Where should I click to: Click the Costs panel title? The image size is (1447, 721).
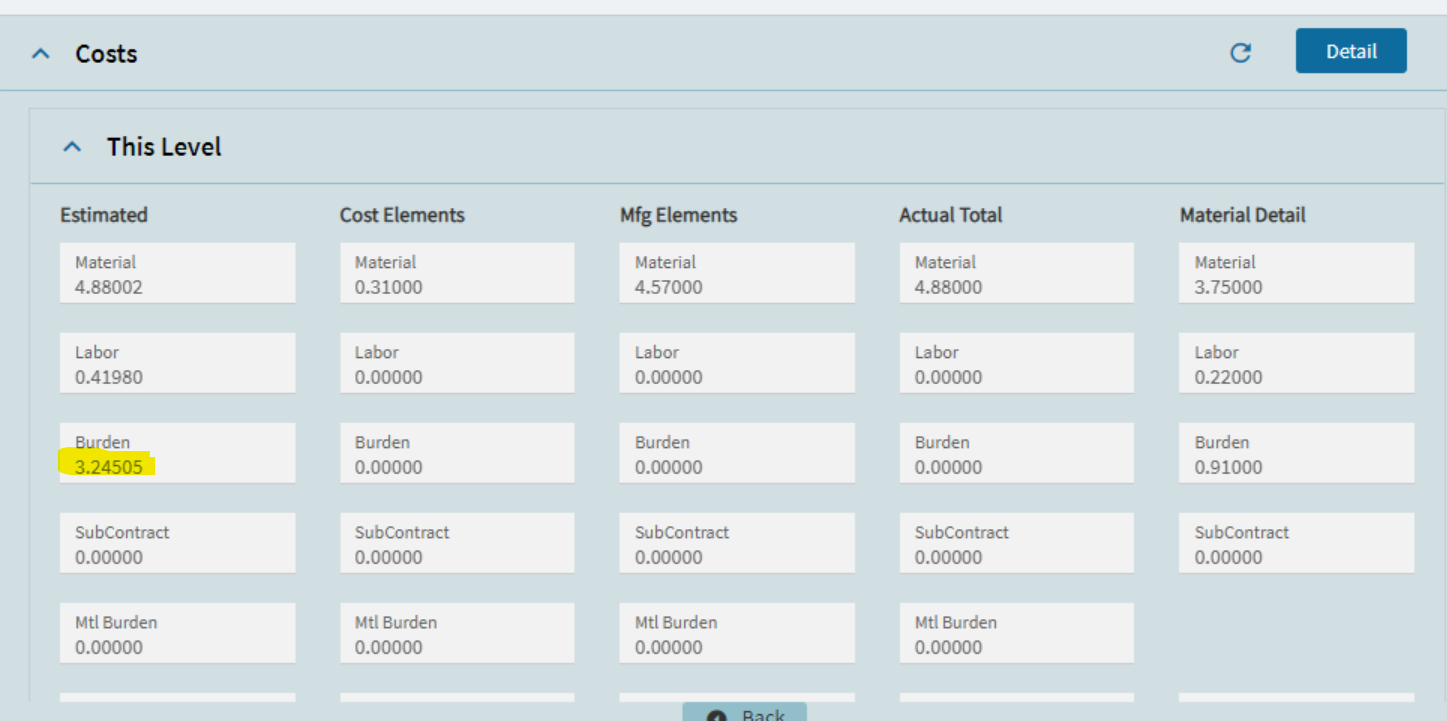pos(106,54)
